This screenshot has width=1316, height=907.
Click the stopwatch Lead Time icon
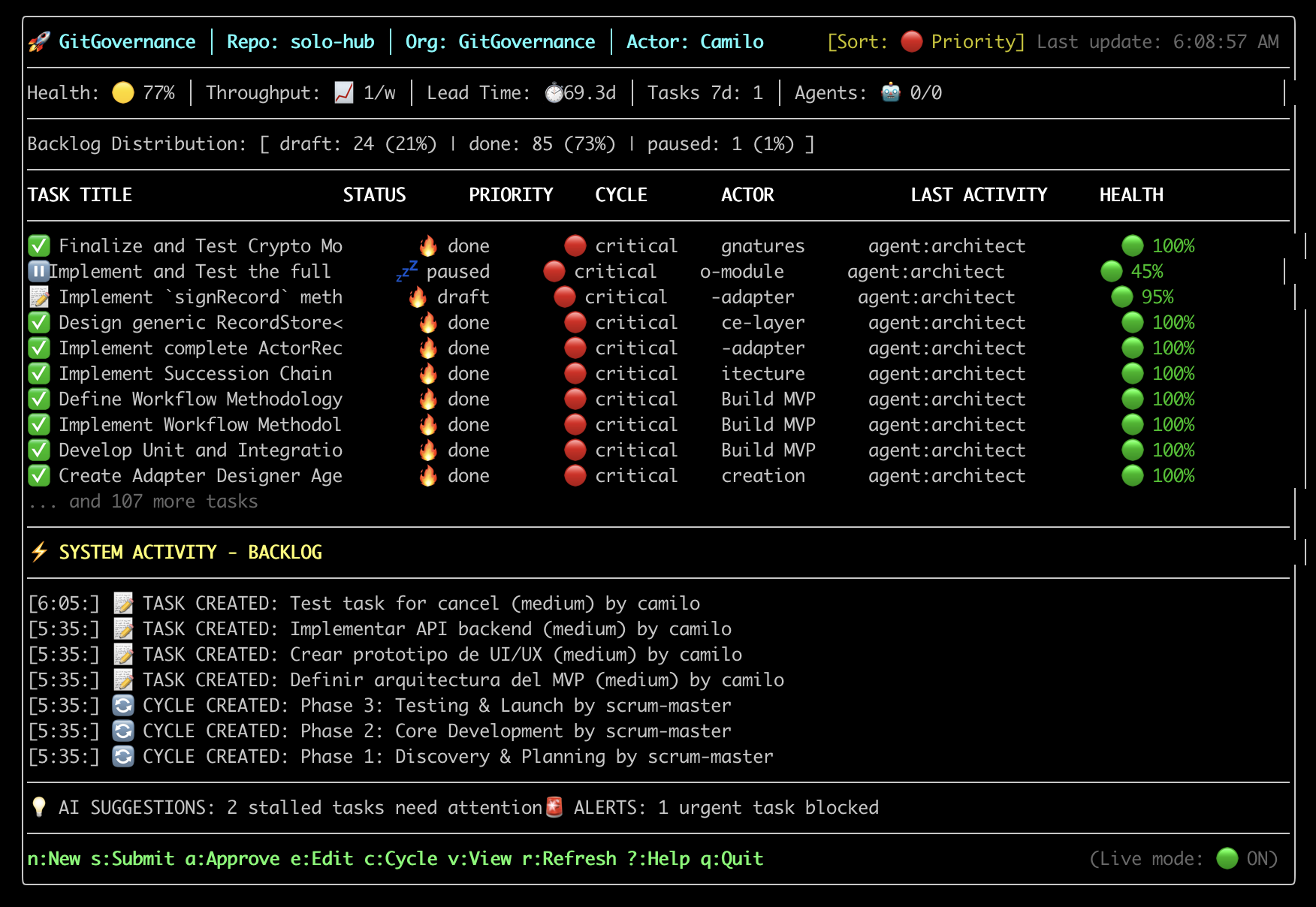[x=554, y=93]
